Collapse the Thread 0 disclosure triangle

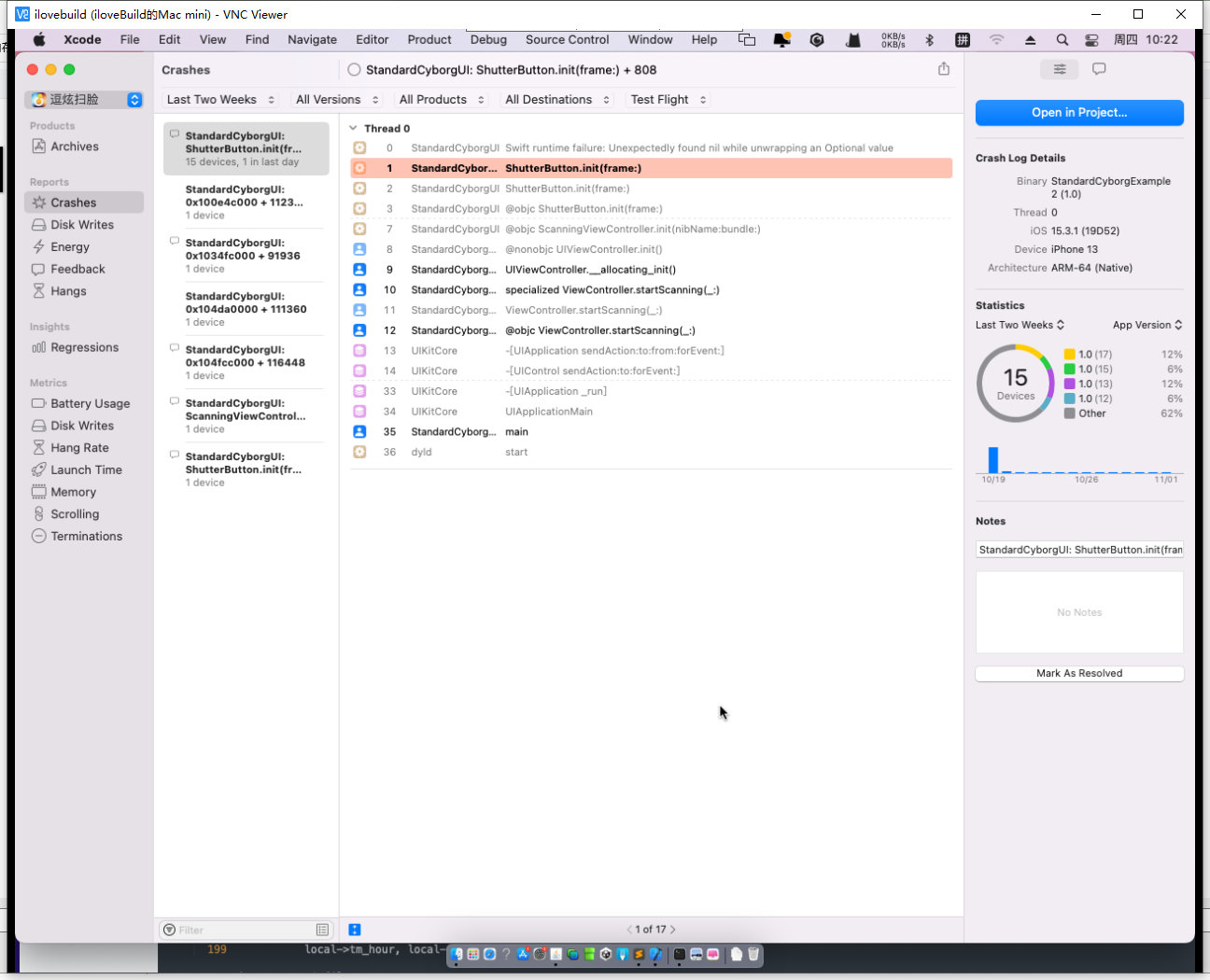353,129
